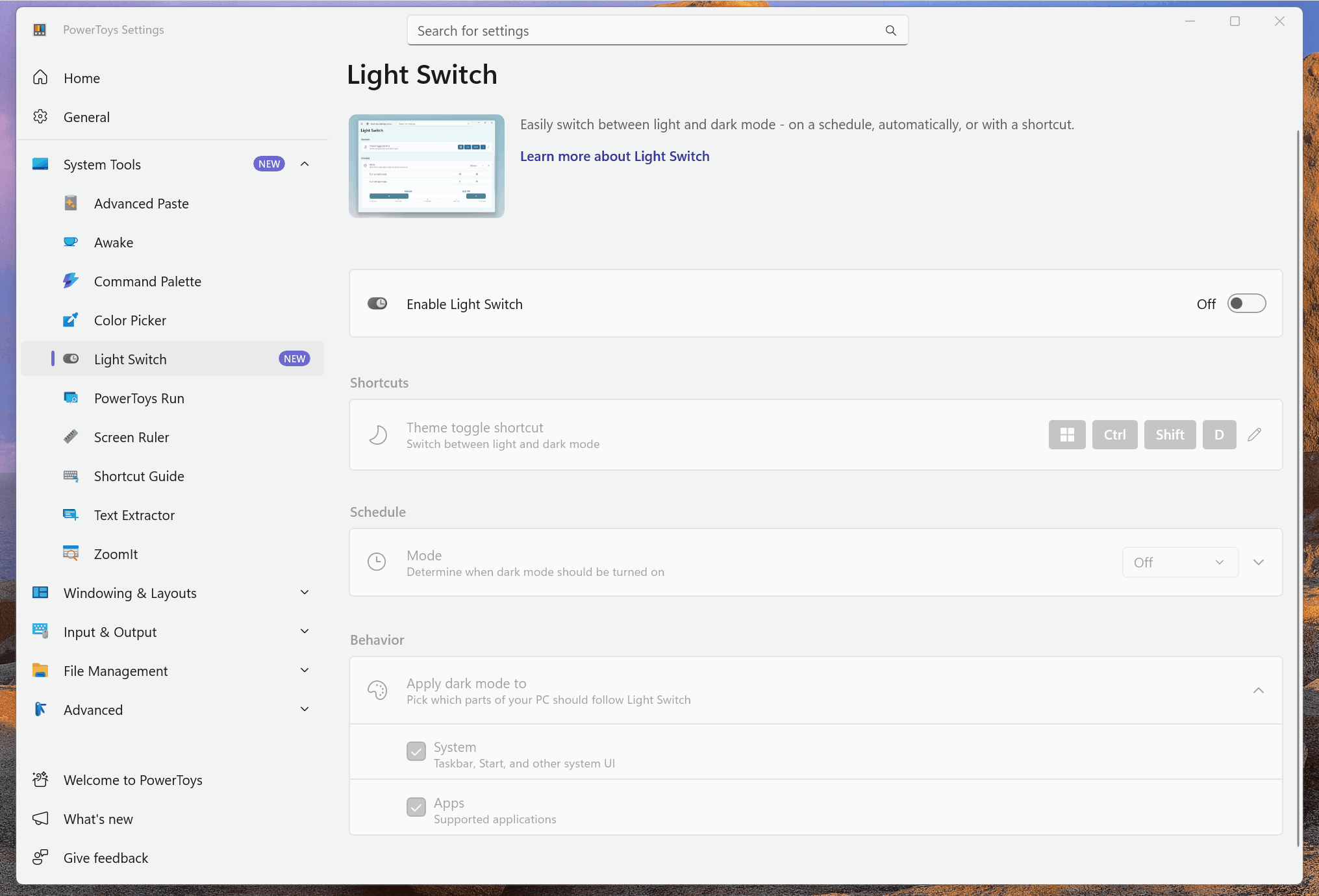Select the Command Palette lightning icon

pos(71,280)
